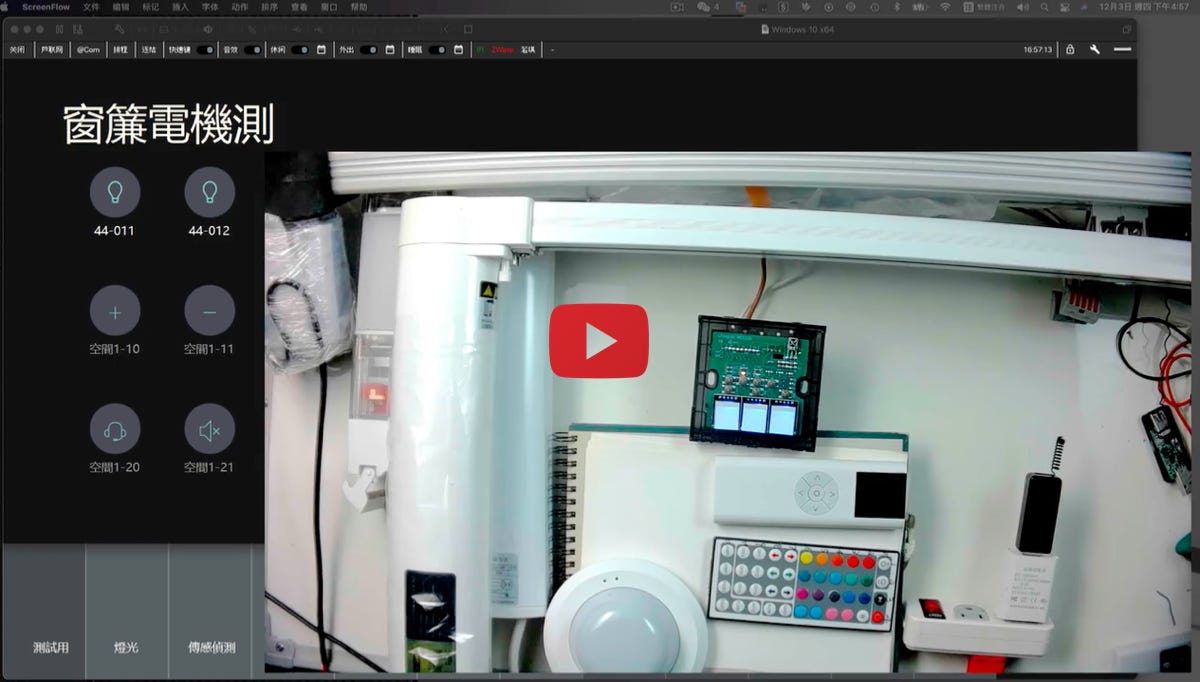Open settings via the wrench icon beside the padlock
The width and height of the screenshot is (1200, 682).
coord(1095,49)
